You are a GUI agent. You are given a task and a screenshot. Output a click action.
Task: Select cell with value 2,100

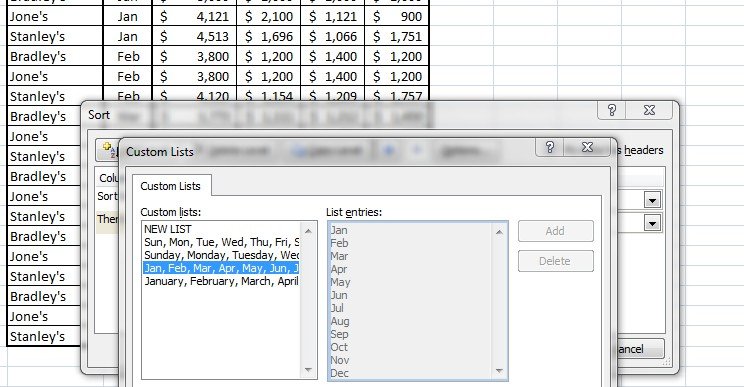[x=269, y=17]
